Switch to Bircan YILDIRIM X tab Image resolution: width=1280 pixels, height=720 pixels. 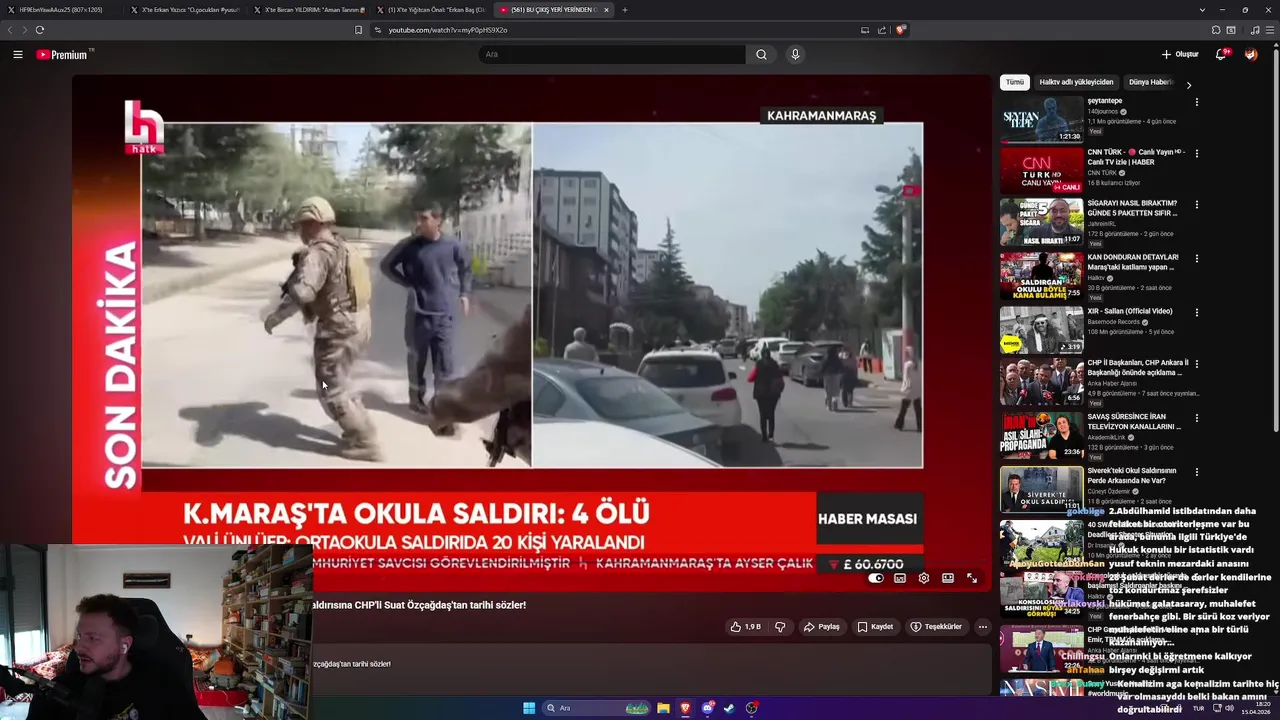click(308, 10)
